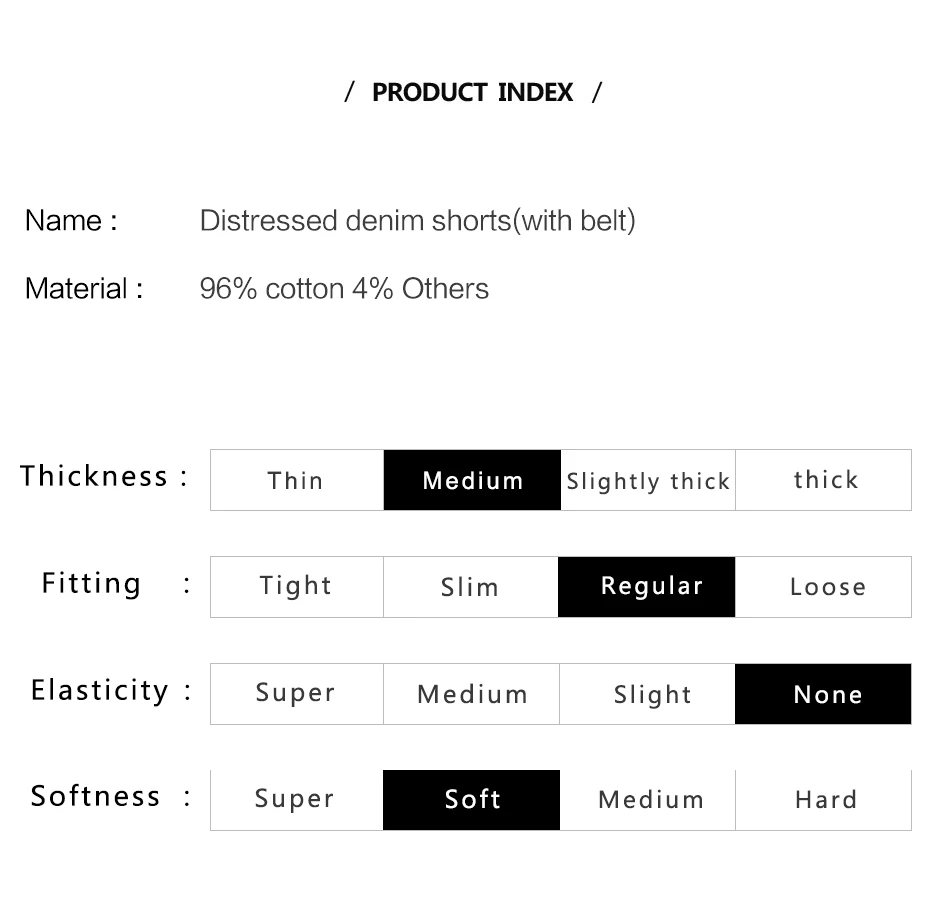Click the Thickness label
This screenshot has width=930, height=924.
[94, 476]
